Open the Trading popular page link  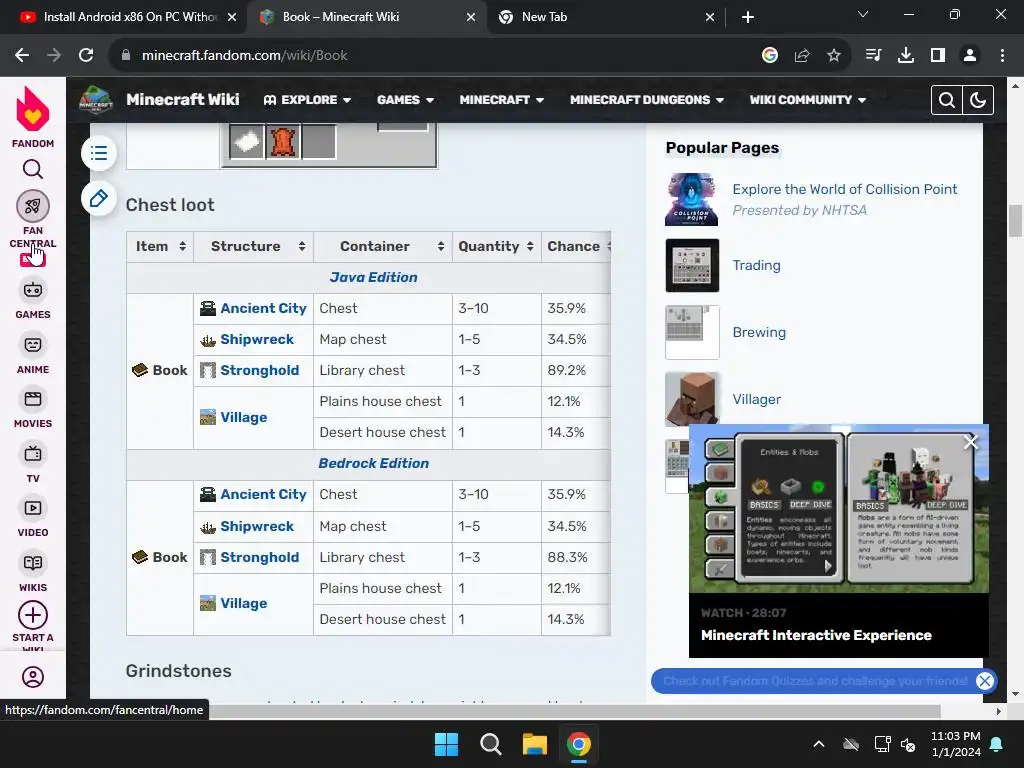756,265
